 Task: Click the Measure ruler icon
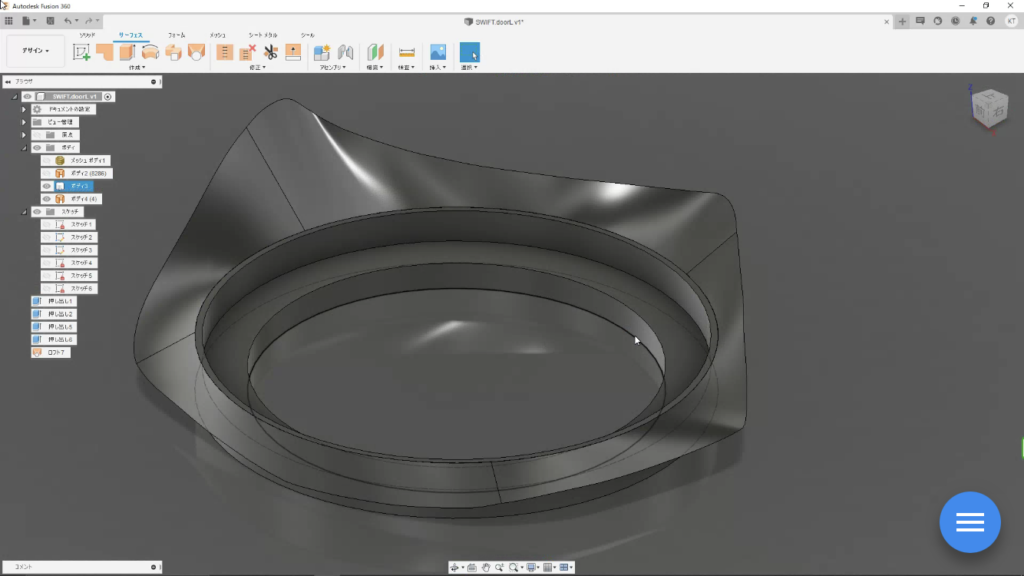406,52
